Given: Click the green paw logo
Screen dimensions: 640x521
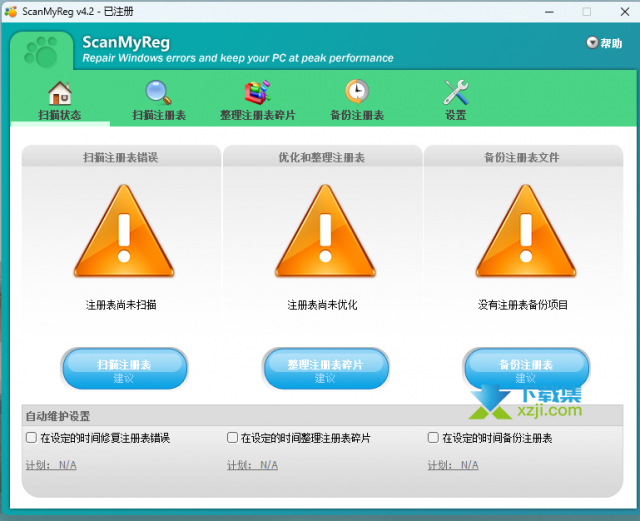Looking at the screenshot, I should pos(41,52).
